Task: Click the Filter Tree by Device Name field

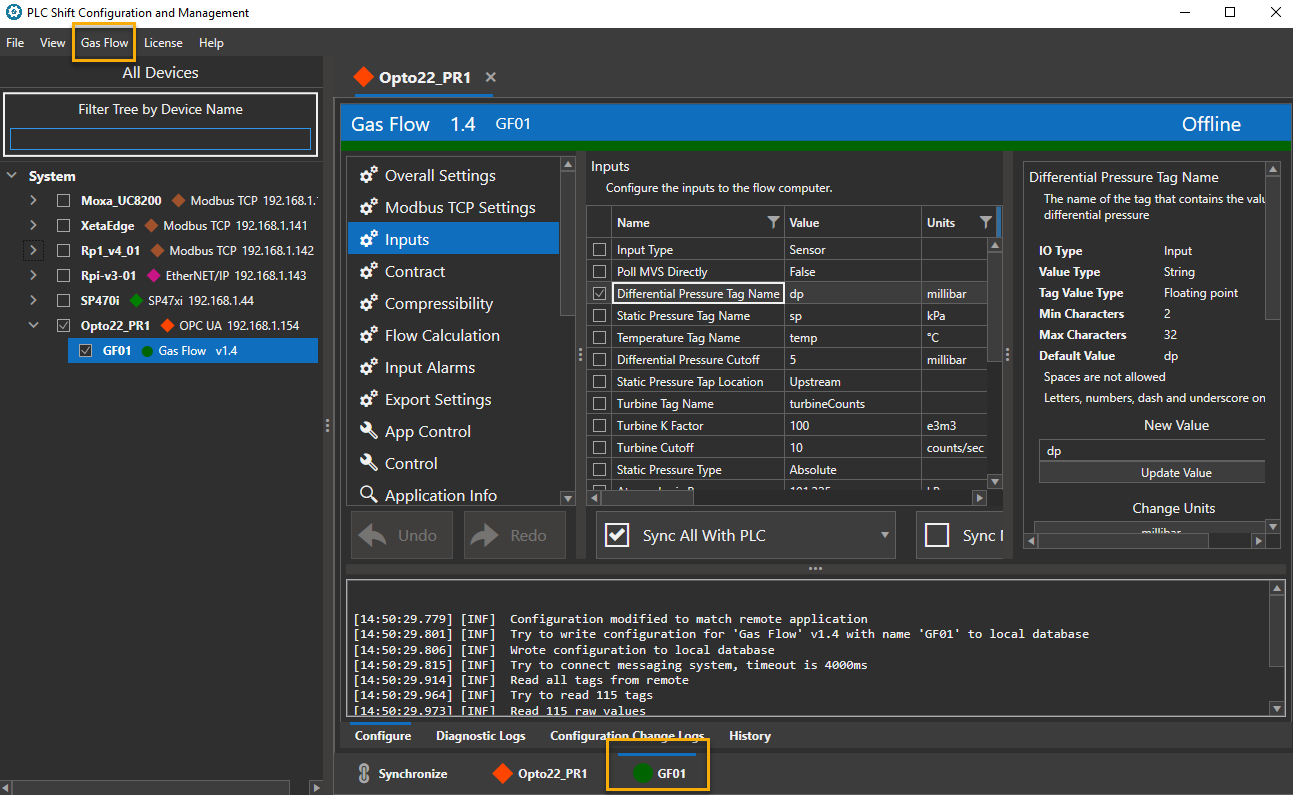Action: (160, 139)
